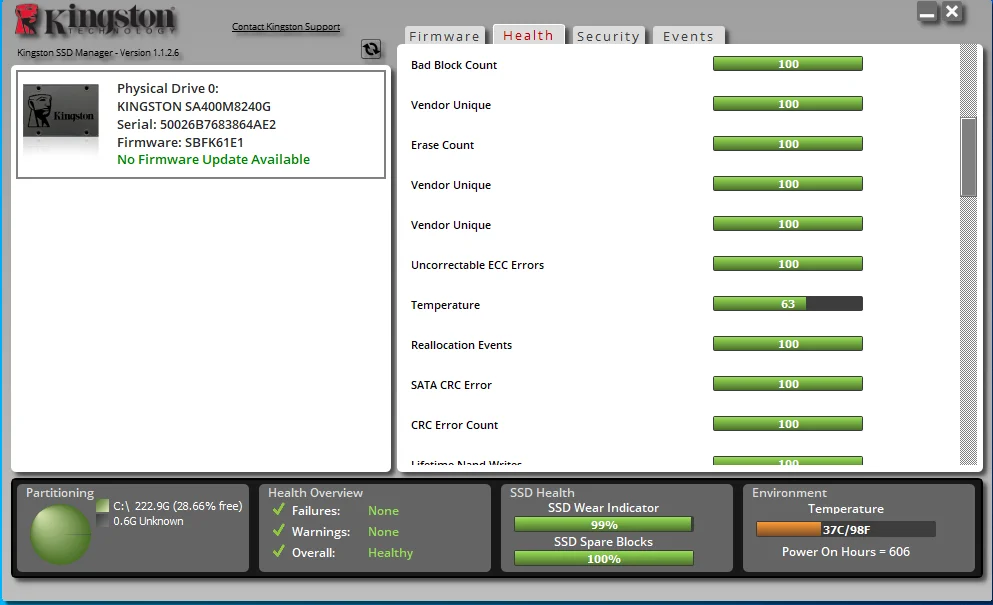Click the CRC Error Count value bar
This screenshot has width=993, height=605.
(x=788, y=424)
